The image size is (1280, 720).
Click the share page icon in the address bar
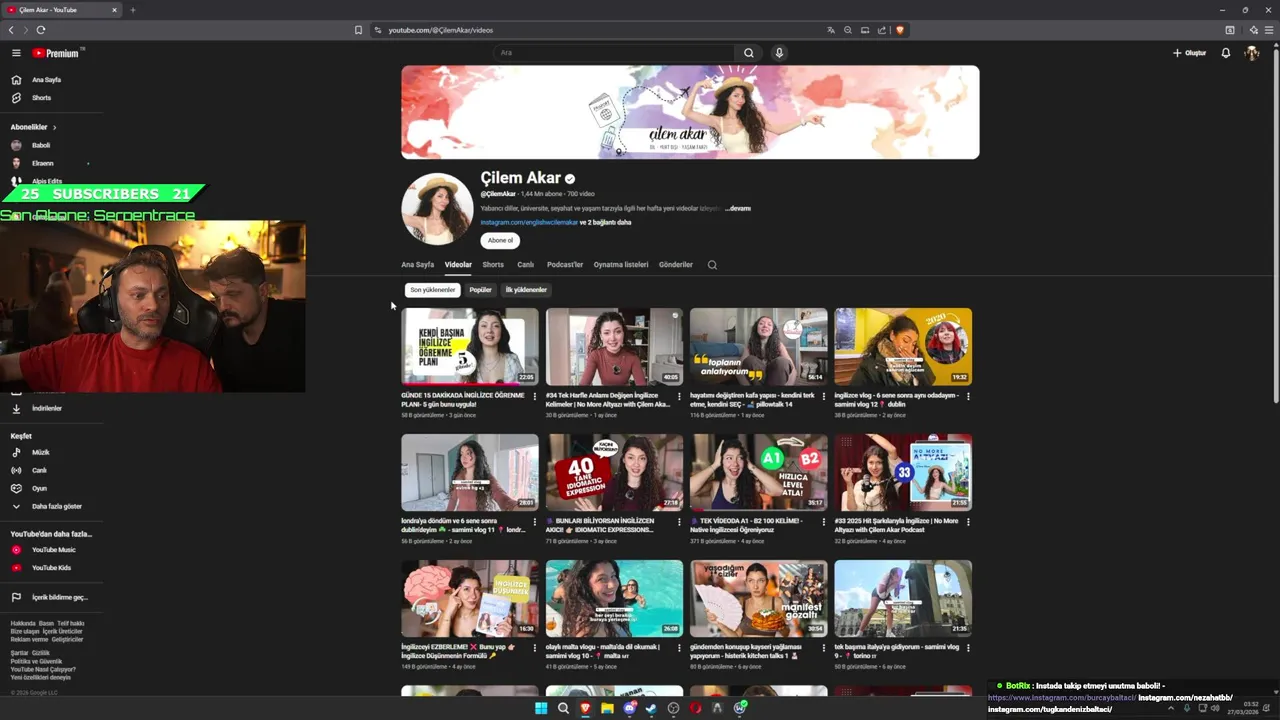(x=882, y=30)
